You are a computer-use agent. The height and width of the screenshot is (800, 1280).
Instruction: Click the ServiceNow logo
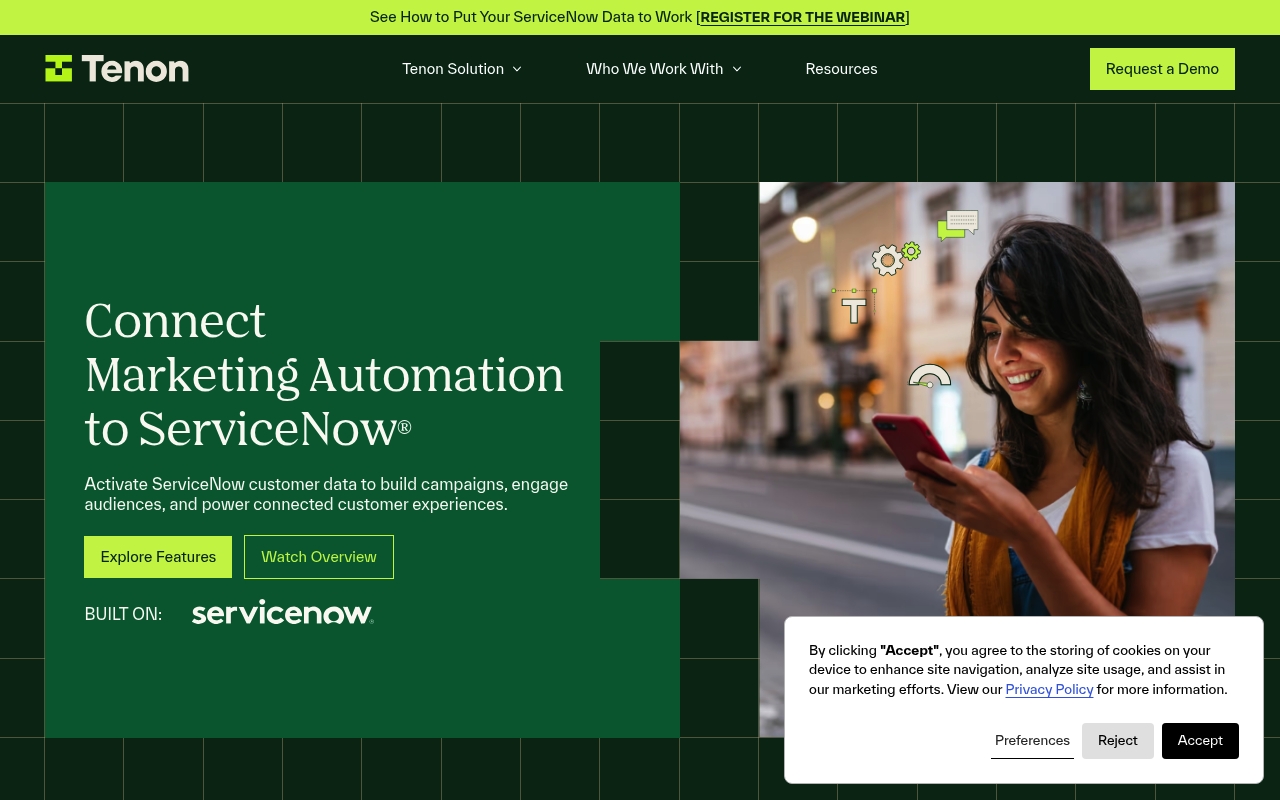coord(282,613)
